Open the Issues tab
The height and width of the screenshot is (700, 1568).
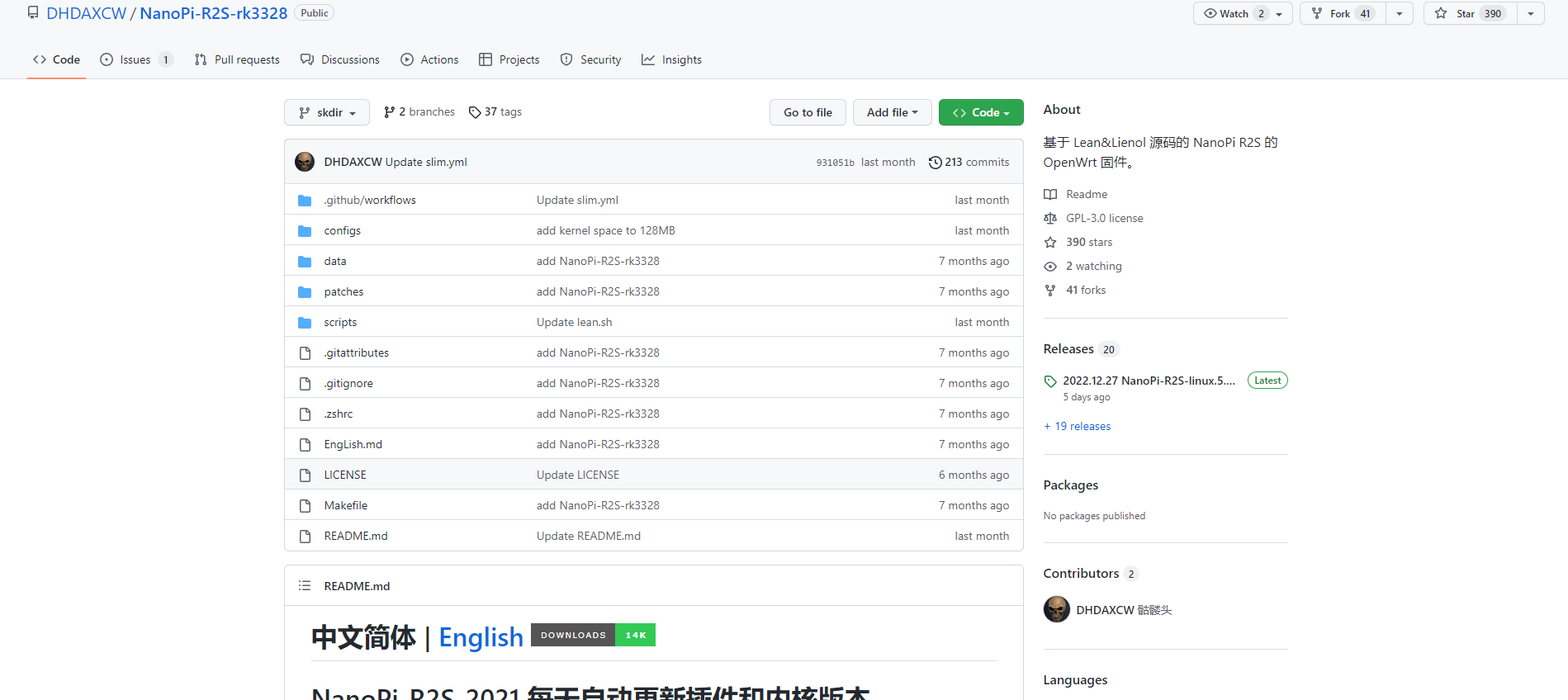coord(136,59)
